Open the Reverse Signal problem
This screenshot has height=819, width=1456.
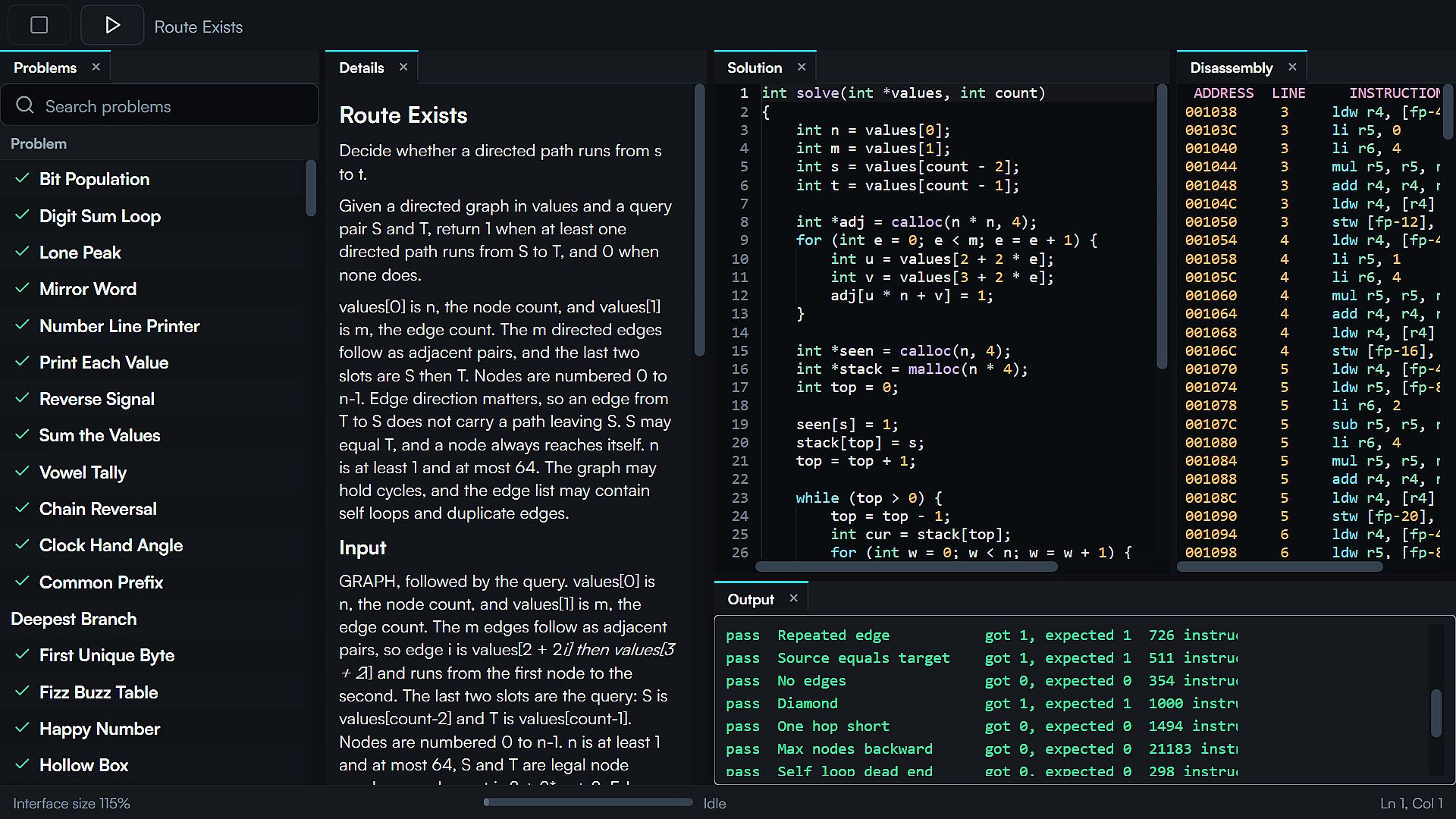point(152,399)
